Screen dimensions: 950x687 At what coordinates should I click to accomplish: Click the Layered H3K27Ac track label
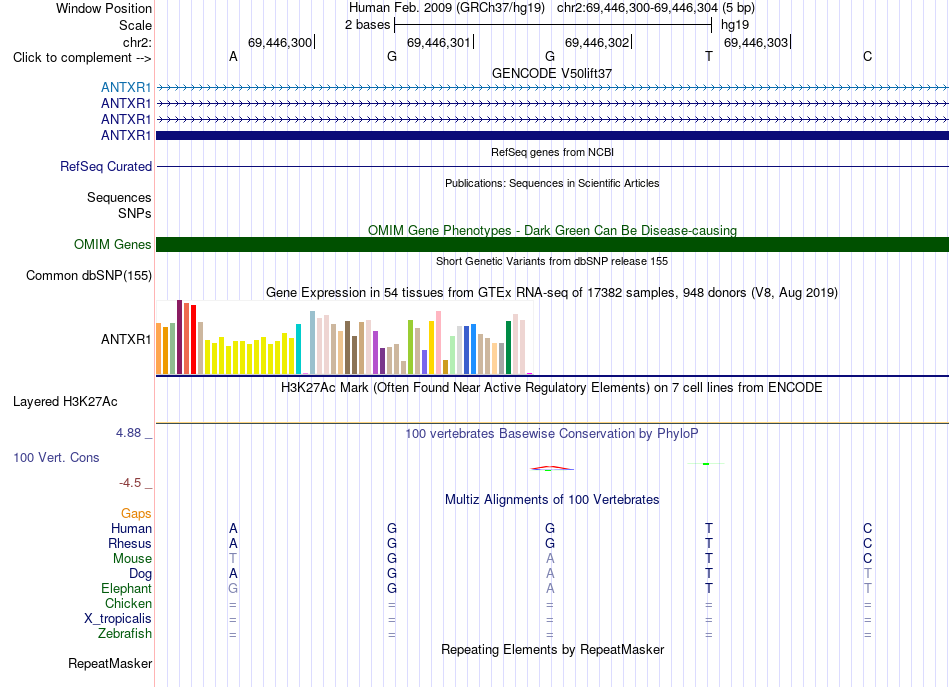pyautogui.click(x=65, y=402)
